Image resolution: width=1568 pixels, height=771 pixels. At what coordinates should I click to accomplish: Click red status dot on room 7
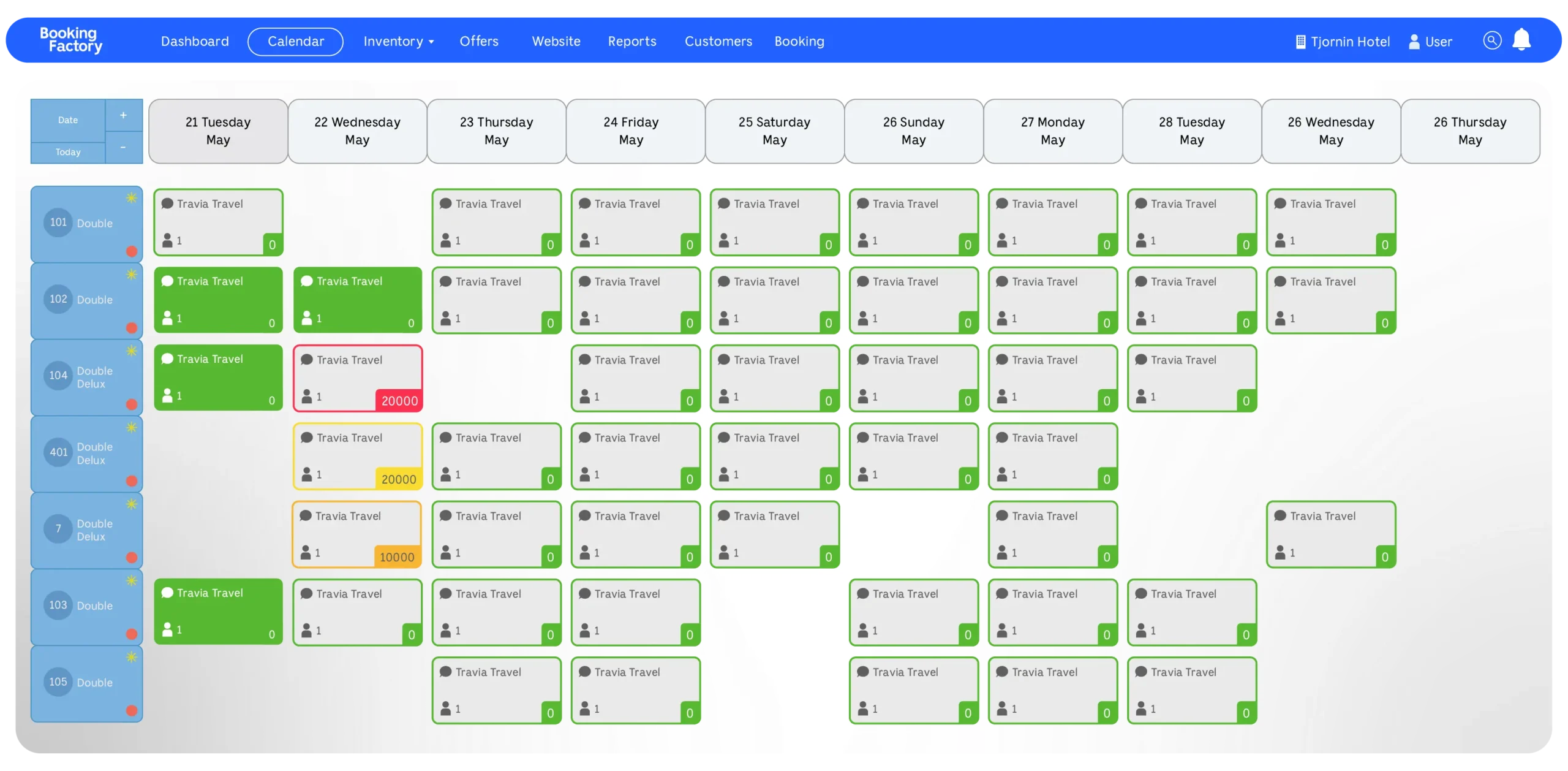click(x=131, y=558)
